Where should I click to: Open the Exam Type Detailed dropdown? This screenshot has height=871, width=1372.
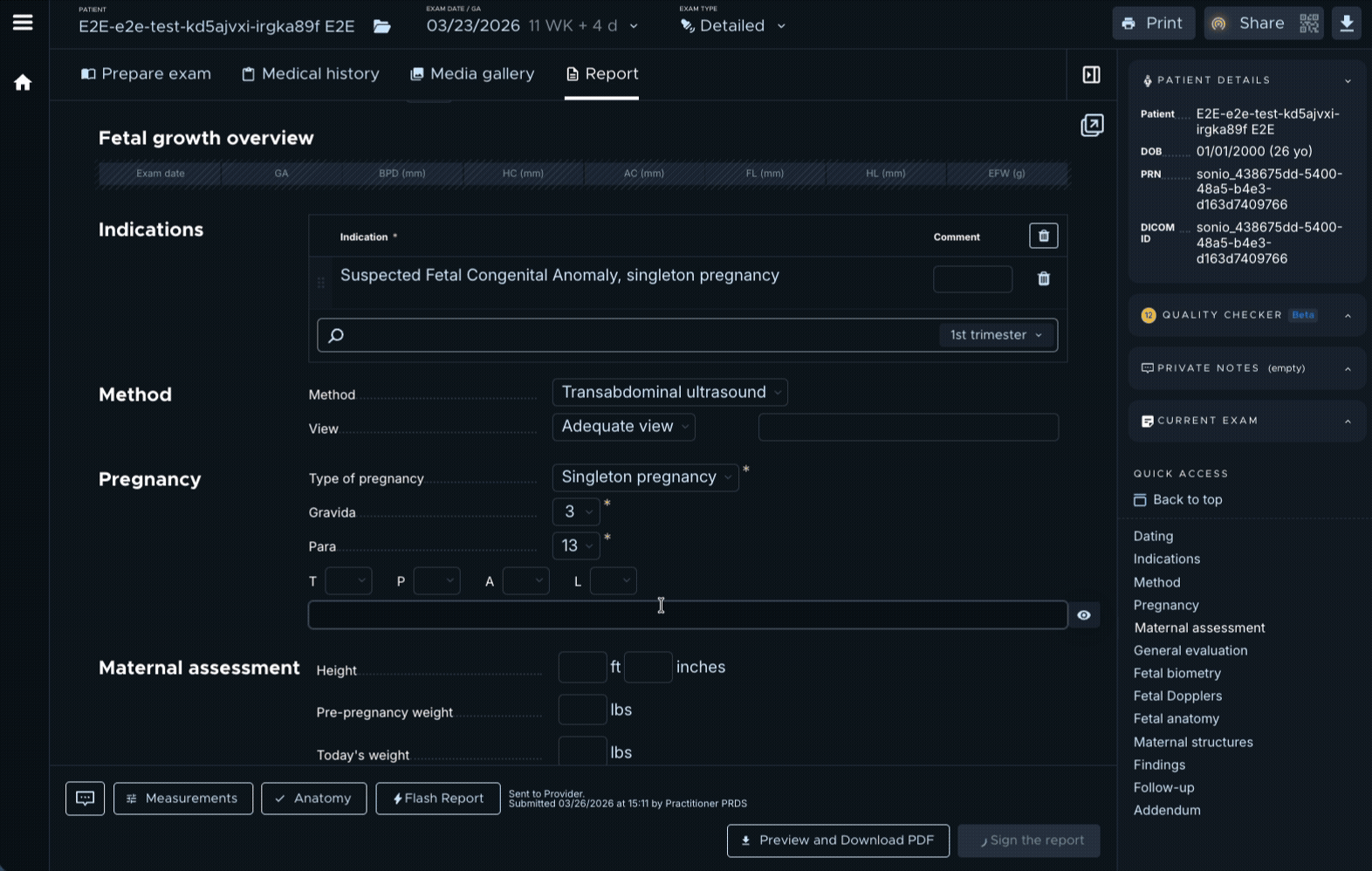click(733, 26)
